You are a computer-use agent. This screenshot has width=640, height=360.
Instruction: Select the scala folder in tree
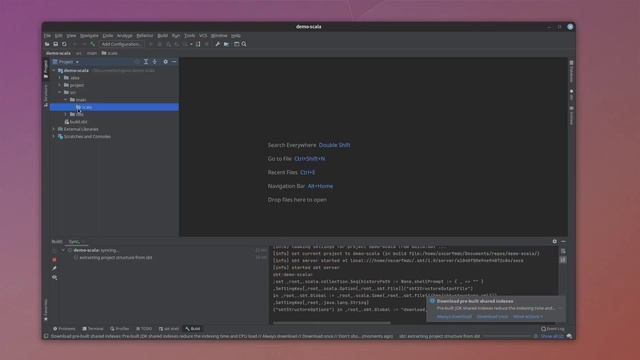tap(114, 107)
